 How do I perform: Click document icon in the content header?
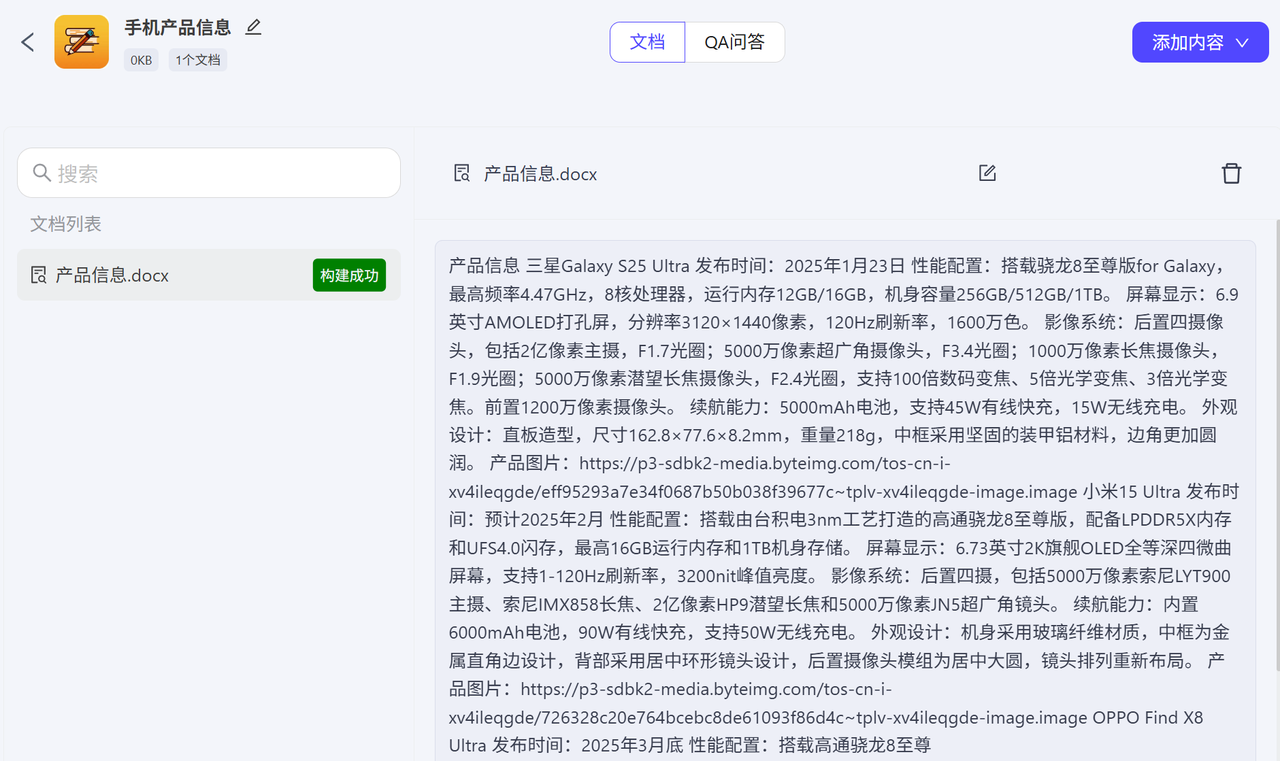[x=461, y=173]
